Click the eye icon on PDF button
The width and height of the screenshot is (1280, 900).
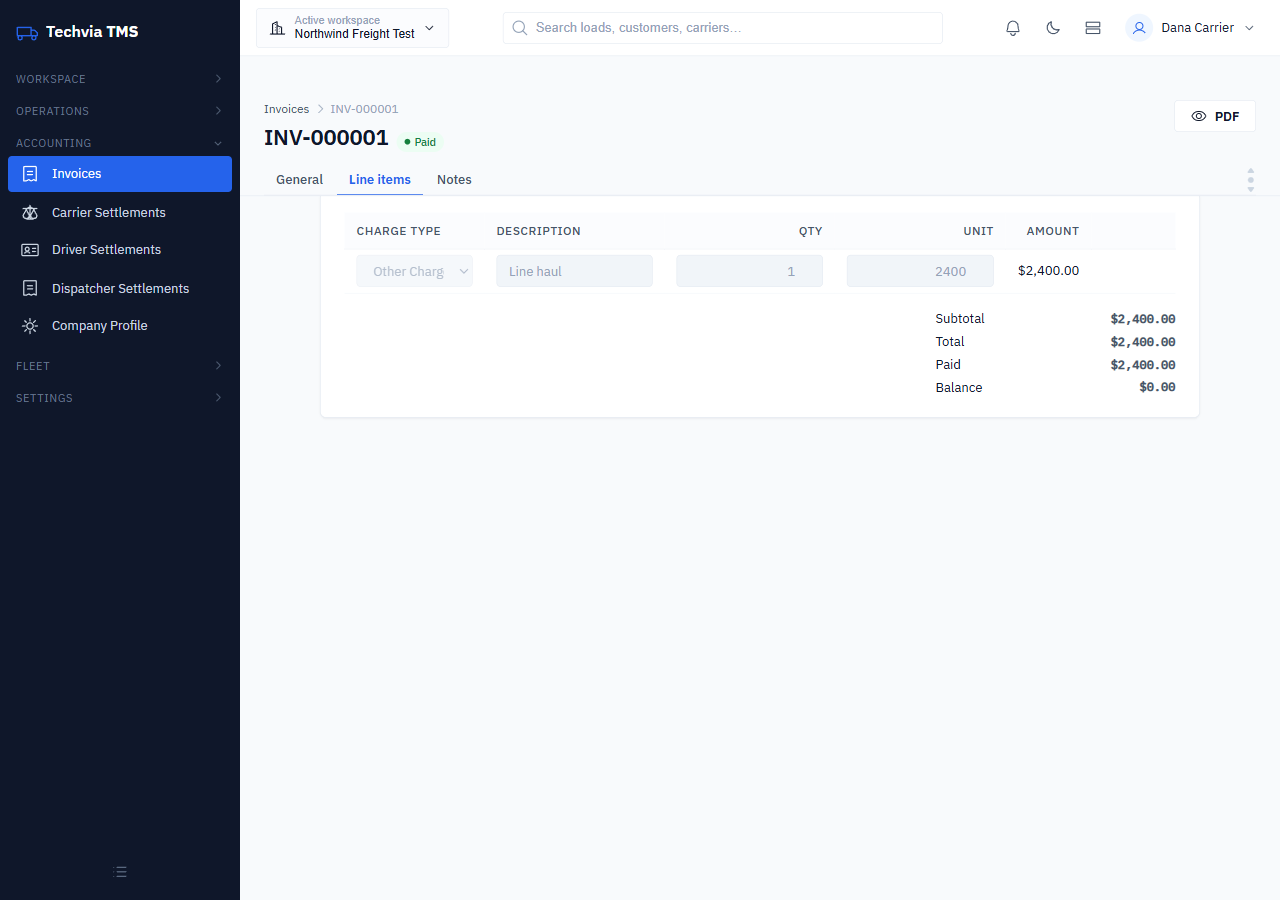[x=1199, y=117]
